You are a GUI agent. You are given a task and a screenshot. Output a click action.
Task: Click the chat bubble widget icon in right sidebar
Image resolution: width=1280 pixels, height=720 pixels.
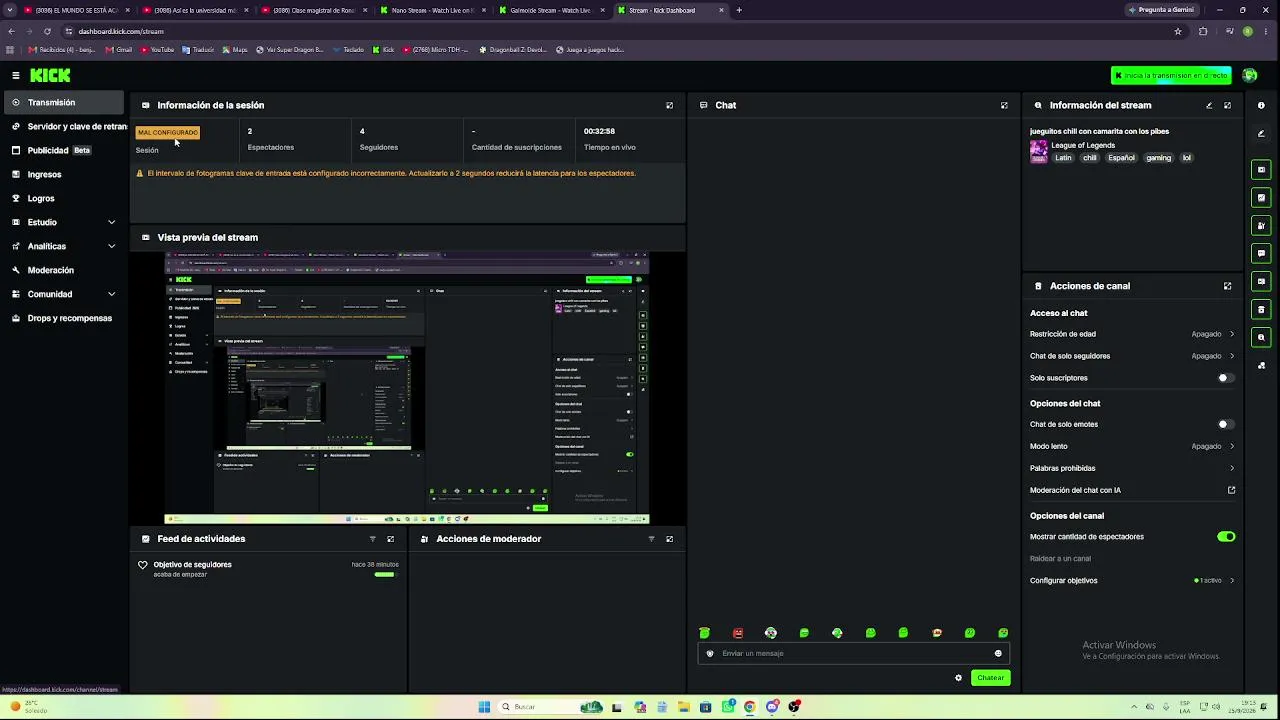1261,254
